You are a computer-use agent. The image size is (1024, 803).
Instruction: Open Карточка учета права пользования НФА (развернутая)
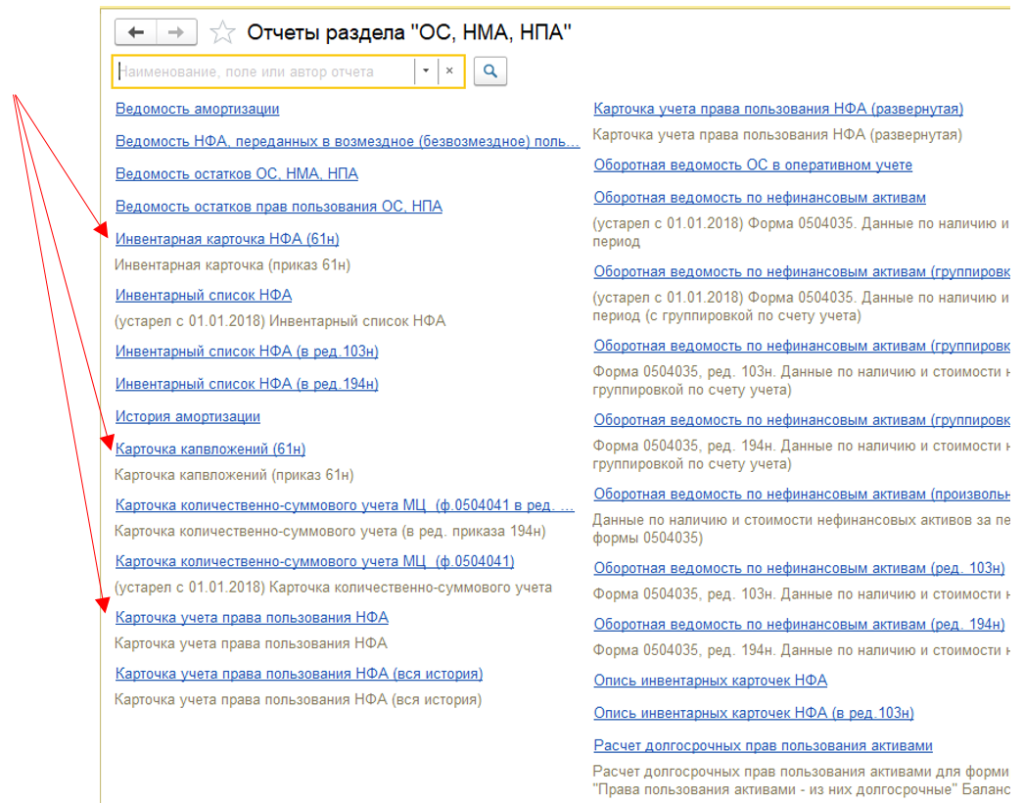tap(778, 109)
